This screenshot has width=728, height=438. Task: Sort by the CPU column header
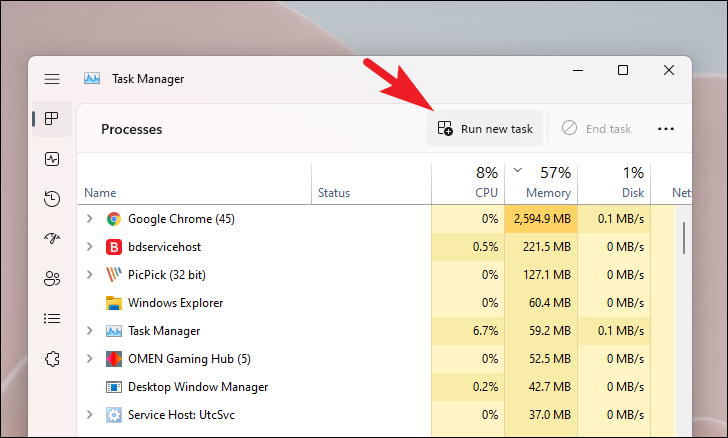[468, 184]
